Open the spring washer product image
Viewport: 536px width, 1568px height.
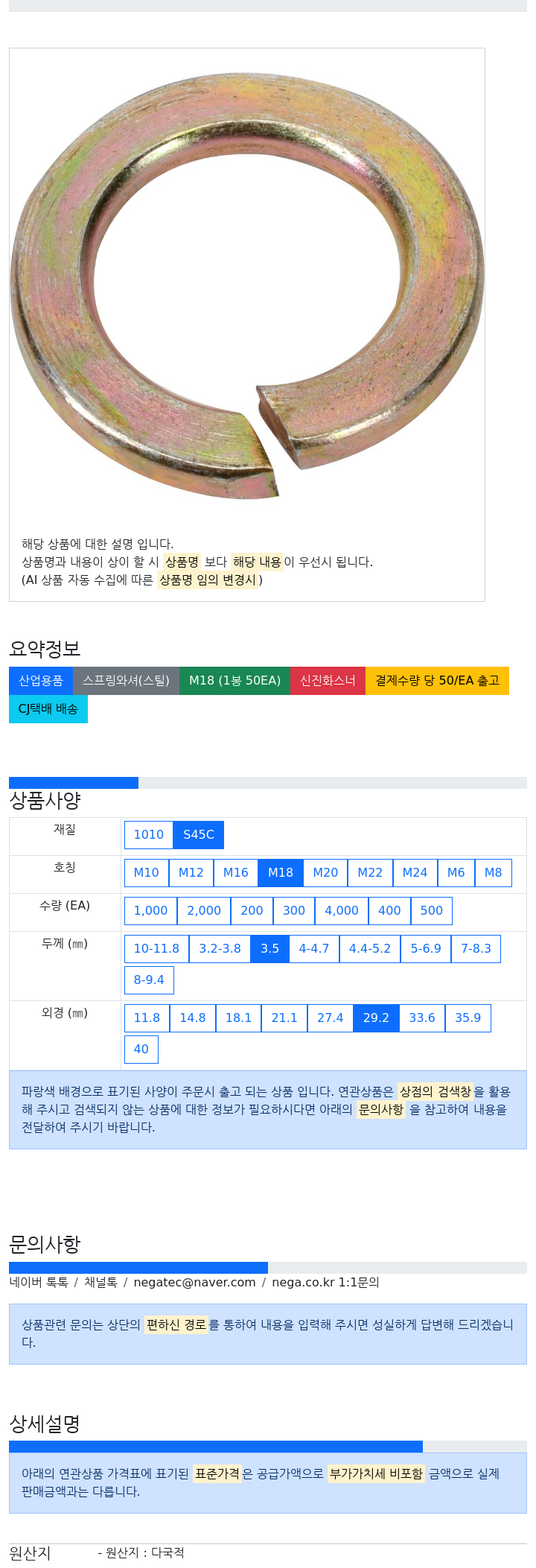pos(247,287)
